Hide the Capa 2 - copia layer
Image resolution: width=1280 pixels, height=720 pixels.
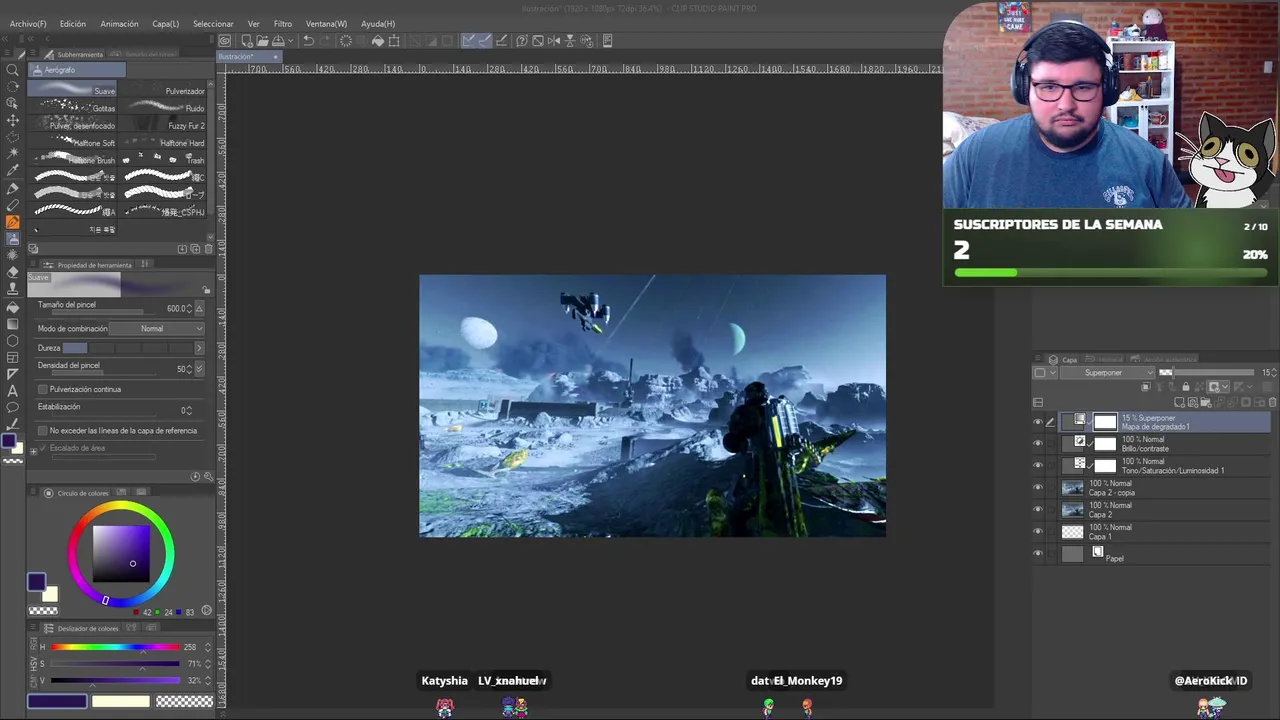coord(1038,487)
